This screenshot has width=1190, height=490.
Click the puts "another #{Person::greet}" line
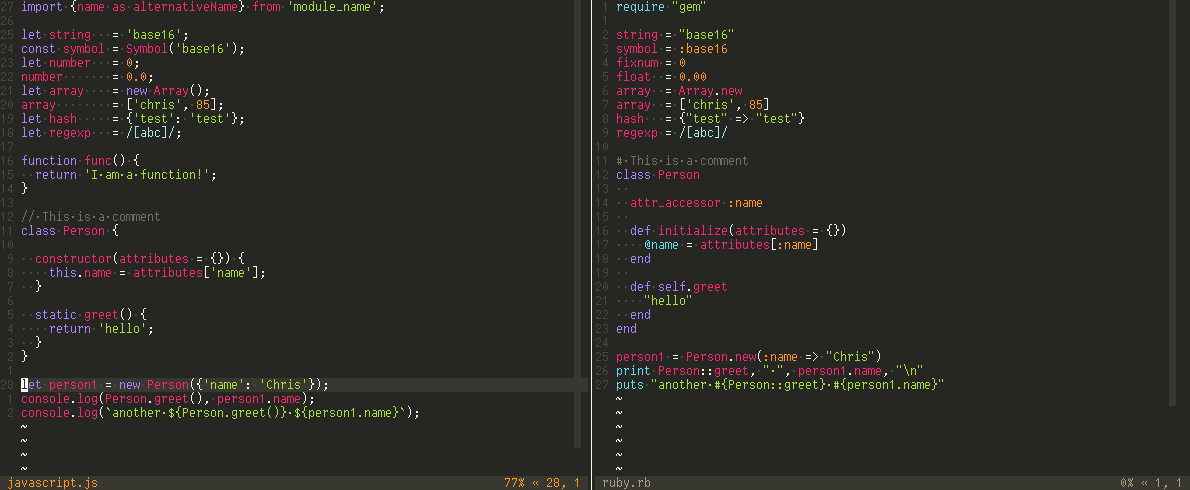[779, 385]
